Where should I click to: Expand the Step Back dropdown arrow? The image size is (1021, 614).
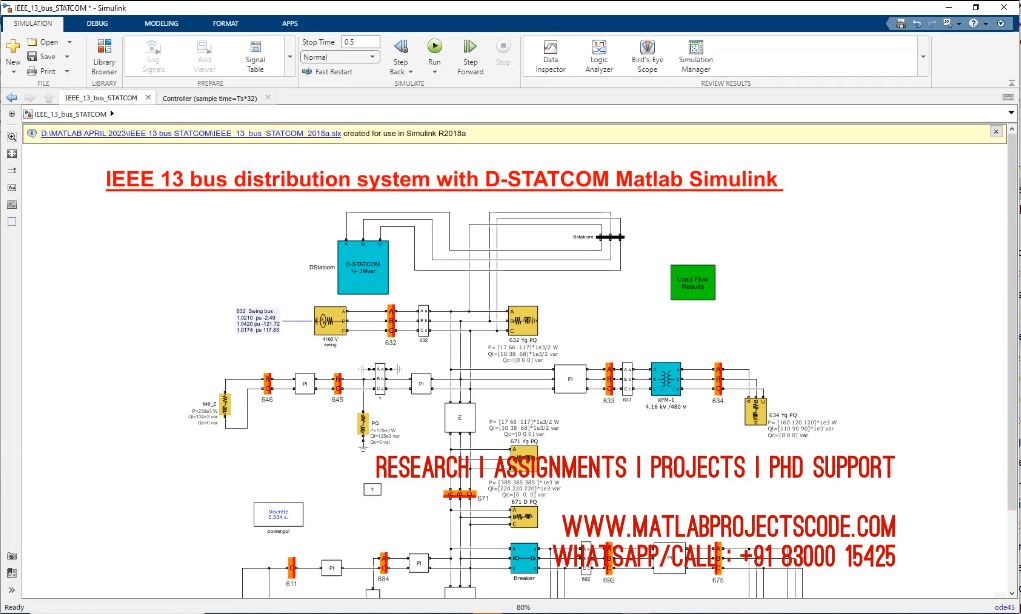410,72
